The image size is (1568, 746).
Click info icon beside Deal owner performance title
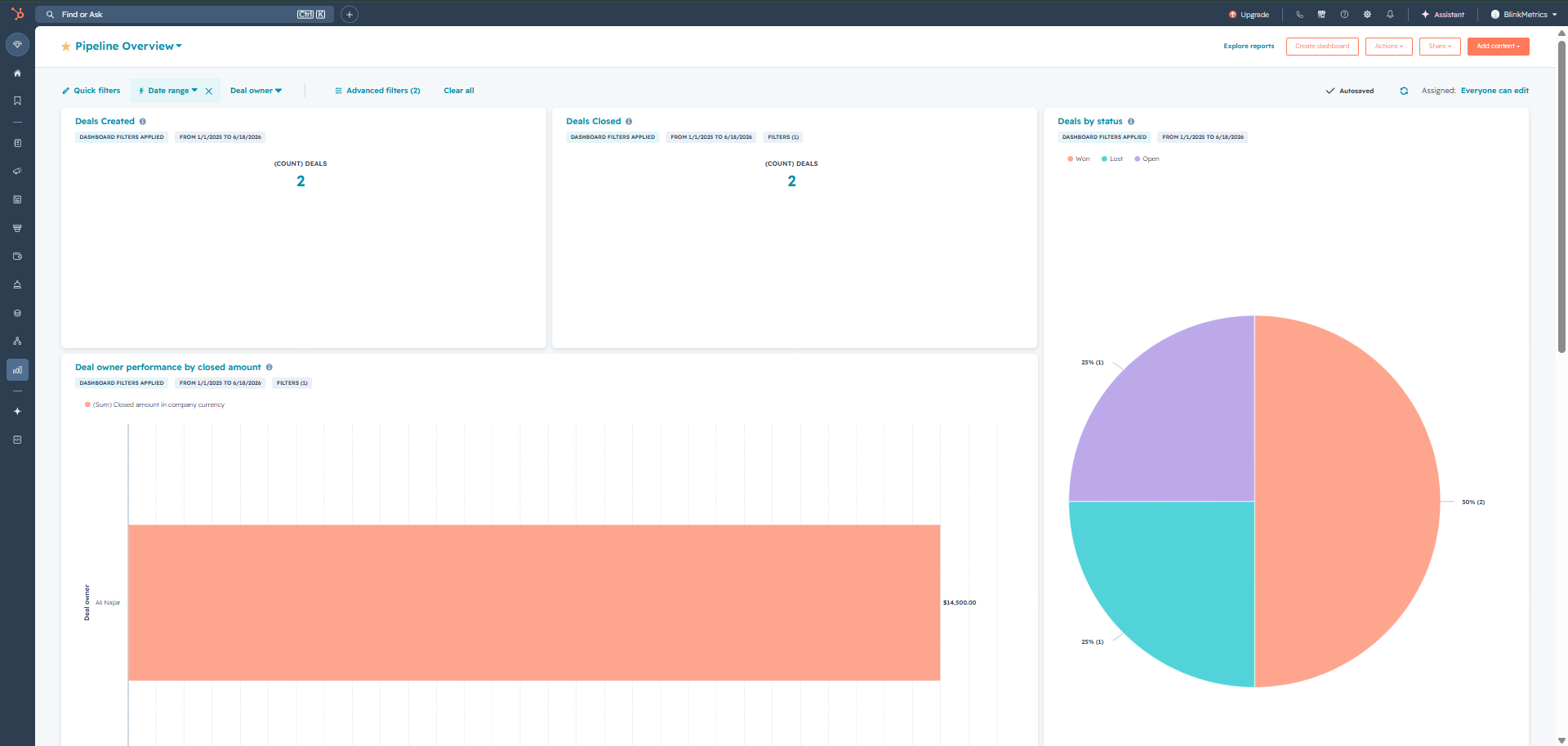(269, 368)
